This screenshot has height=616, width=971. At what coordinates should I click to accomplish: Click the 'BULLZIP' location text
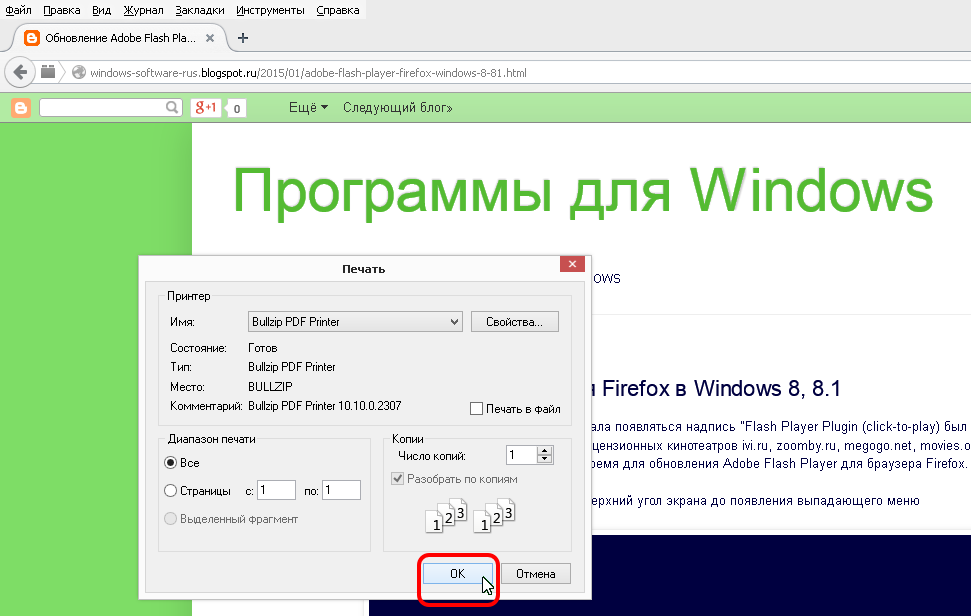click(270, 386)
